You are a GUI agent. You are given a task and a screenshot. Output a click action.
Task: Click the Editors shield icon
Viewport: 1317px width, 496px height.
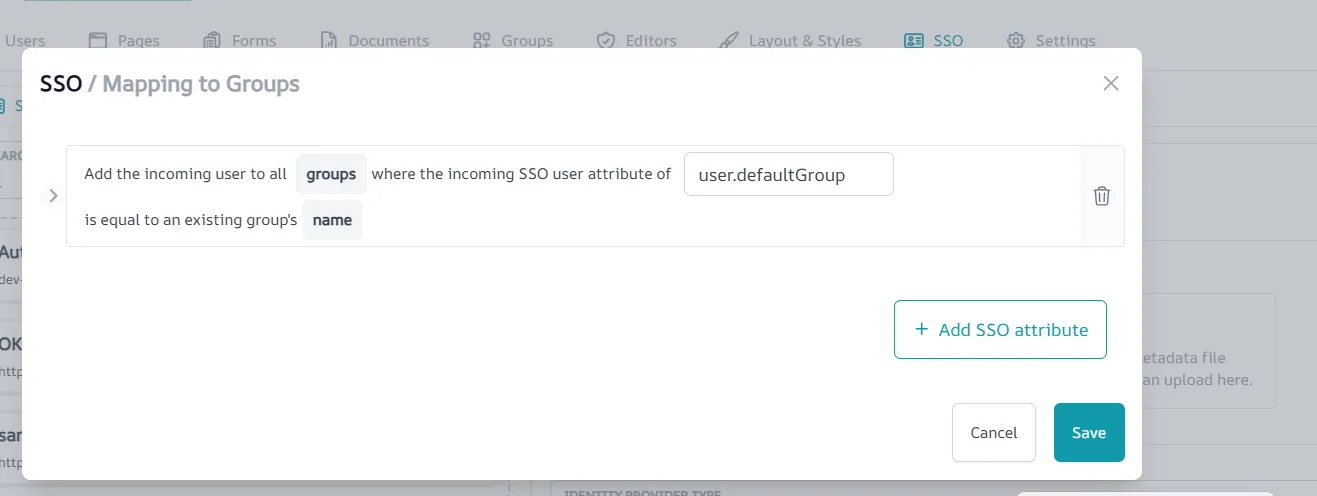605,41
